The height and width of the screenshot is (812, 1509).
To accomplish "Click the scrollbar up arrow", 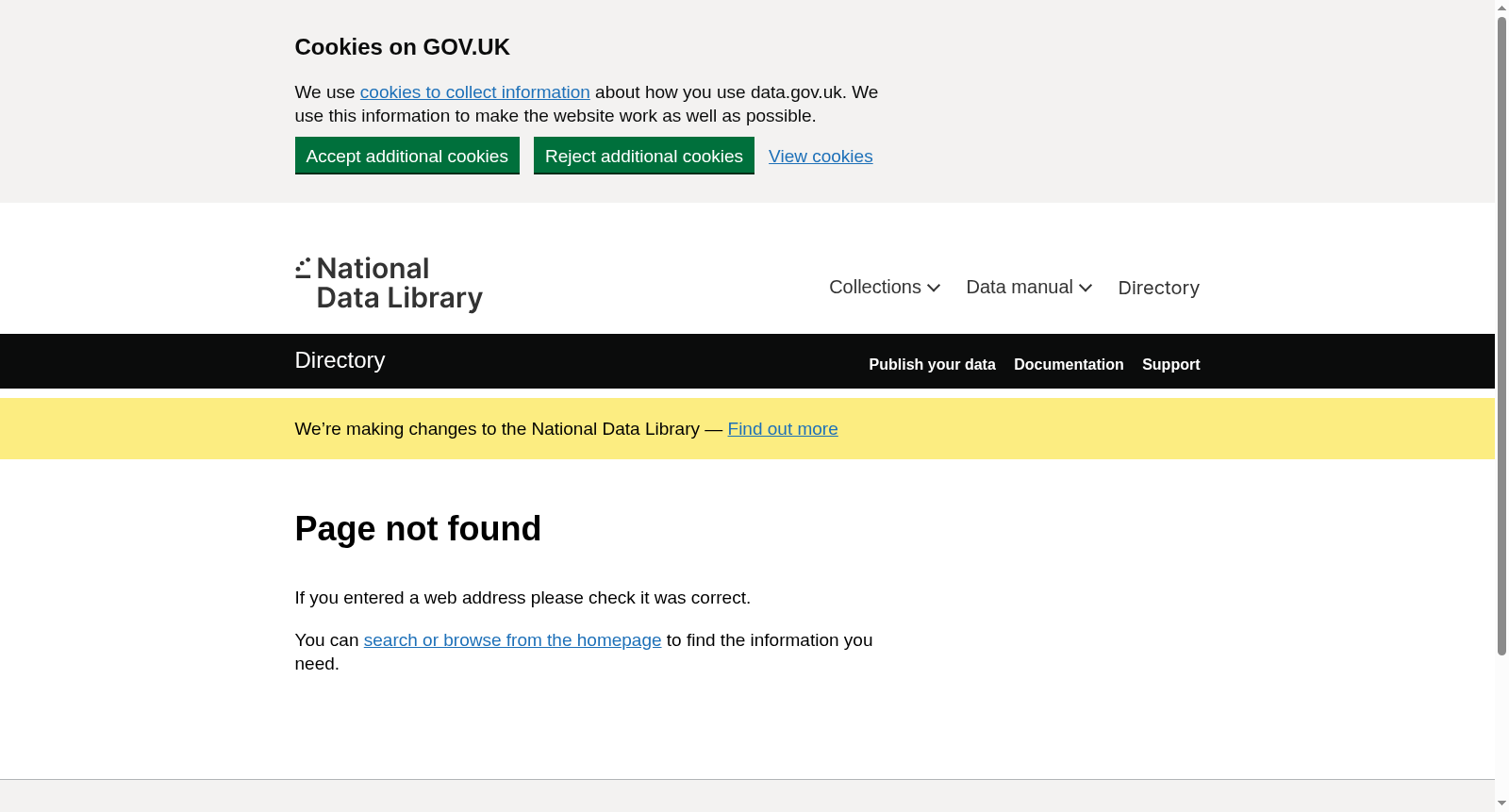I will pos(1501,8).
